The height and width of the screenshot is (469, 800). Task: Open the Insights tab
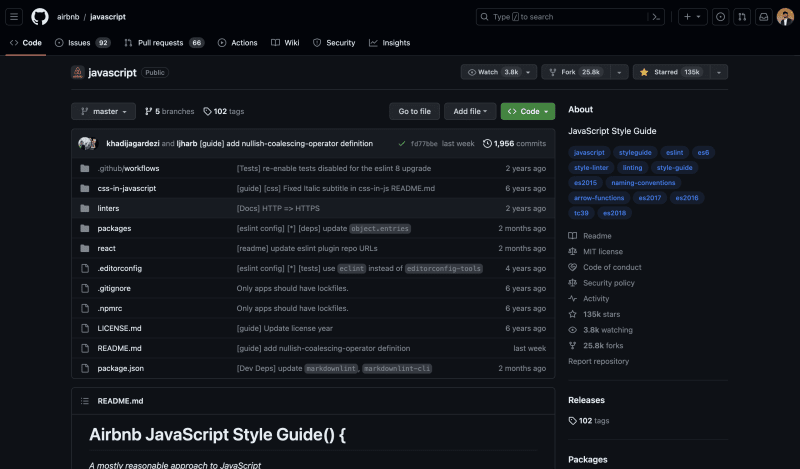click(x=389, y=43)
